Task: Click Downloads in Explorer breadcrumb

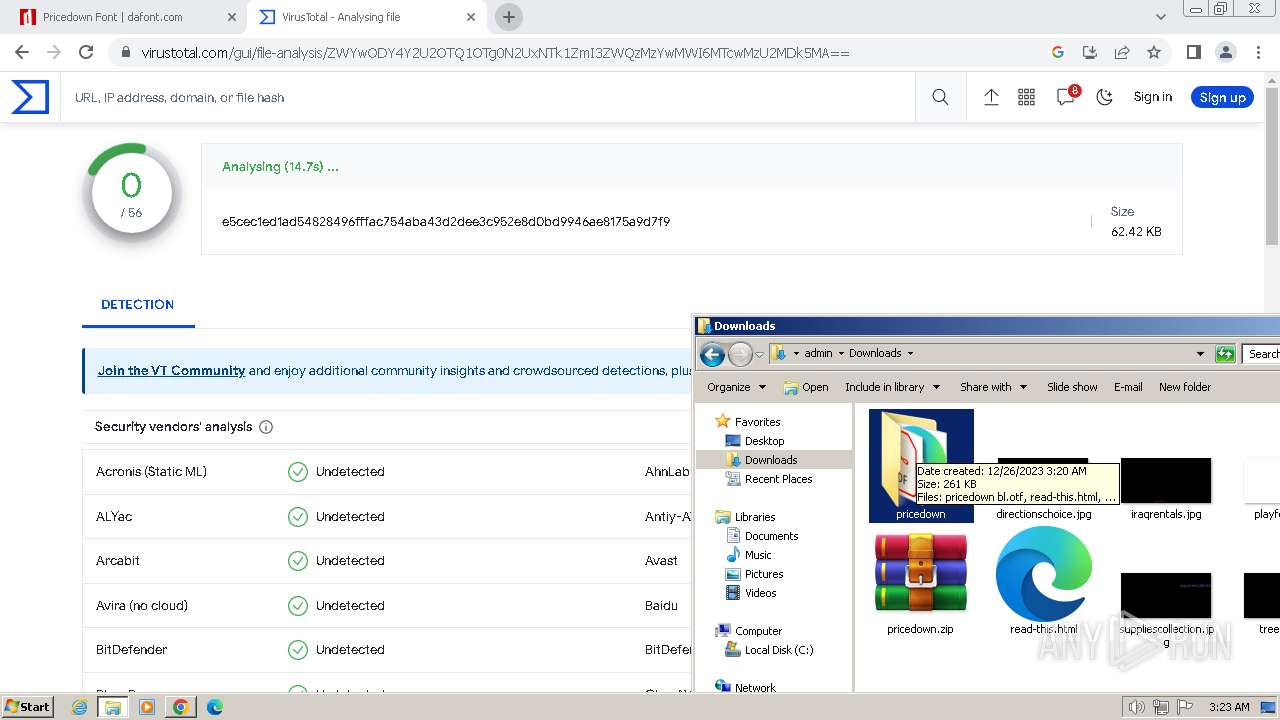Action: (875, 353)
